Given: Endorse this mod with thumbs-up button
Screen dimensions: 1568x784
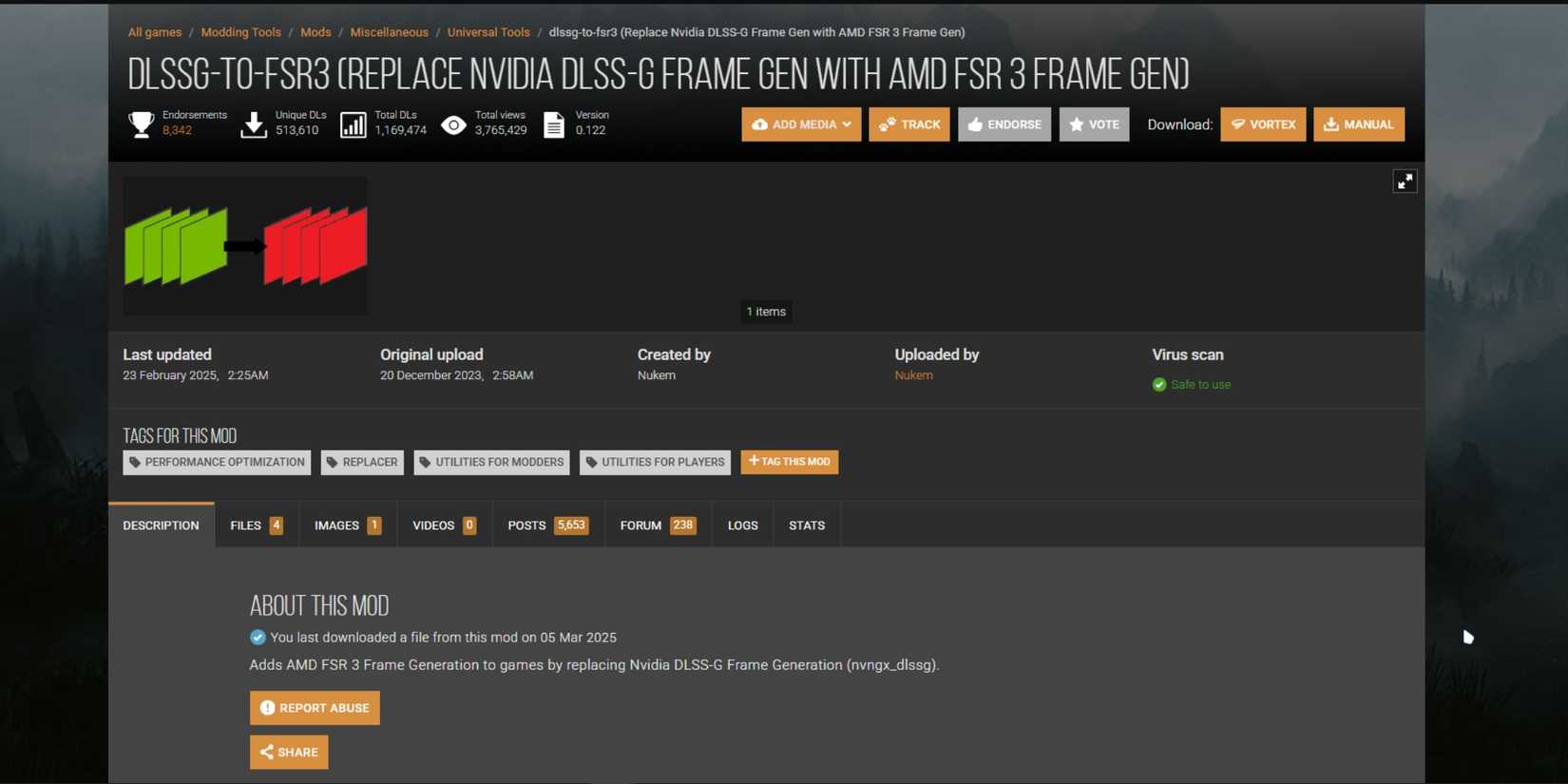Looking at the screenshot, I should point(1004,124).
